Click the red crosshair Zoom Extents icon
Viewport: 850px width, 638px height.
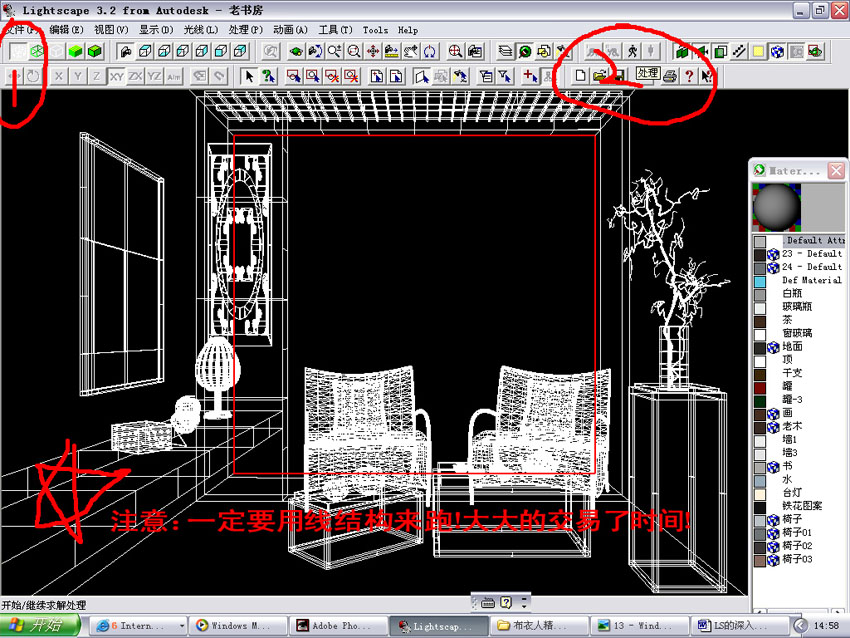pyautogui.click(x=455, y=51)
